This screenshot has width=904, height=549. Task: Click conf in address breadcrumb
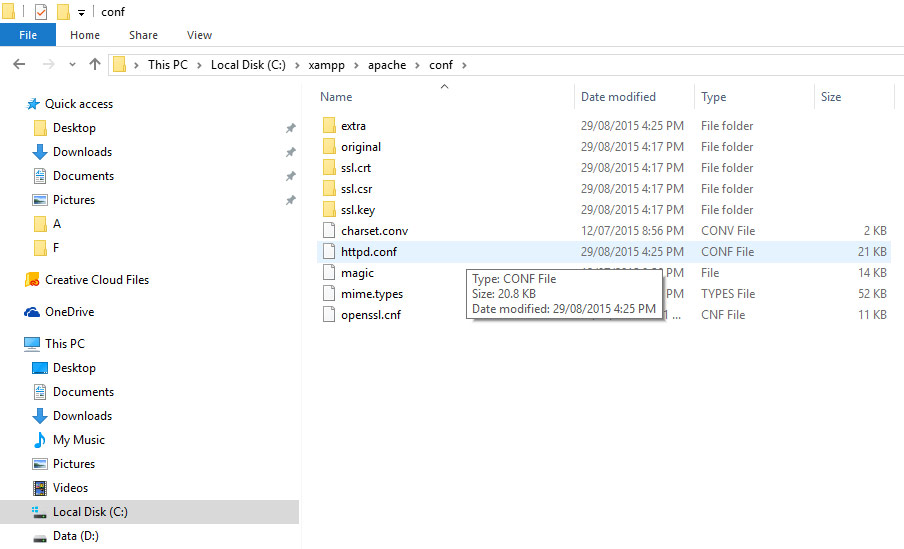coord(440,65)
